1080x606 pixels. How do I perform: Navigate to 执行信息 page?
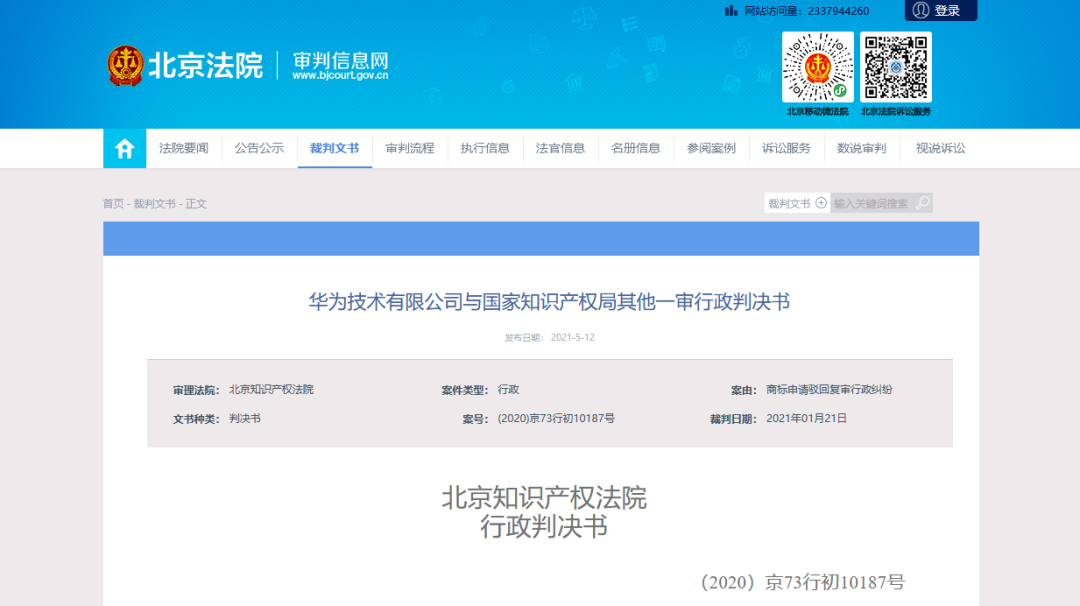[485, 149]
